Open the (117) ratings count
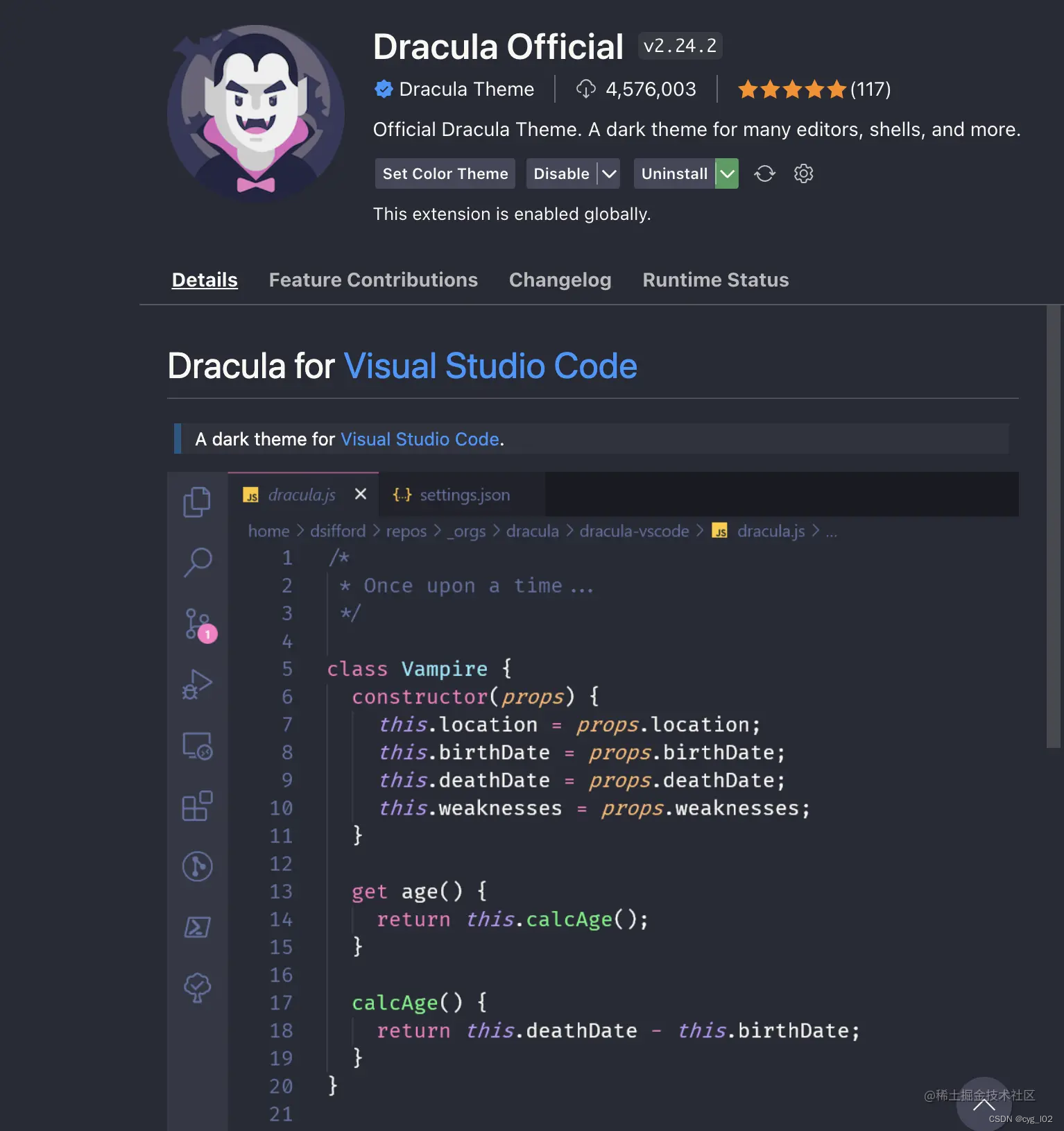This screenshot has height=1131, width=1064. tap(870, 89)
